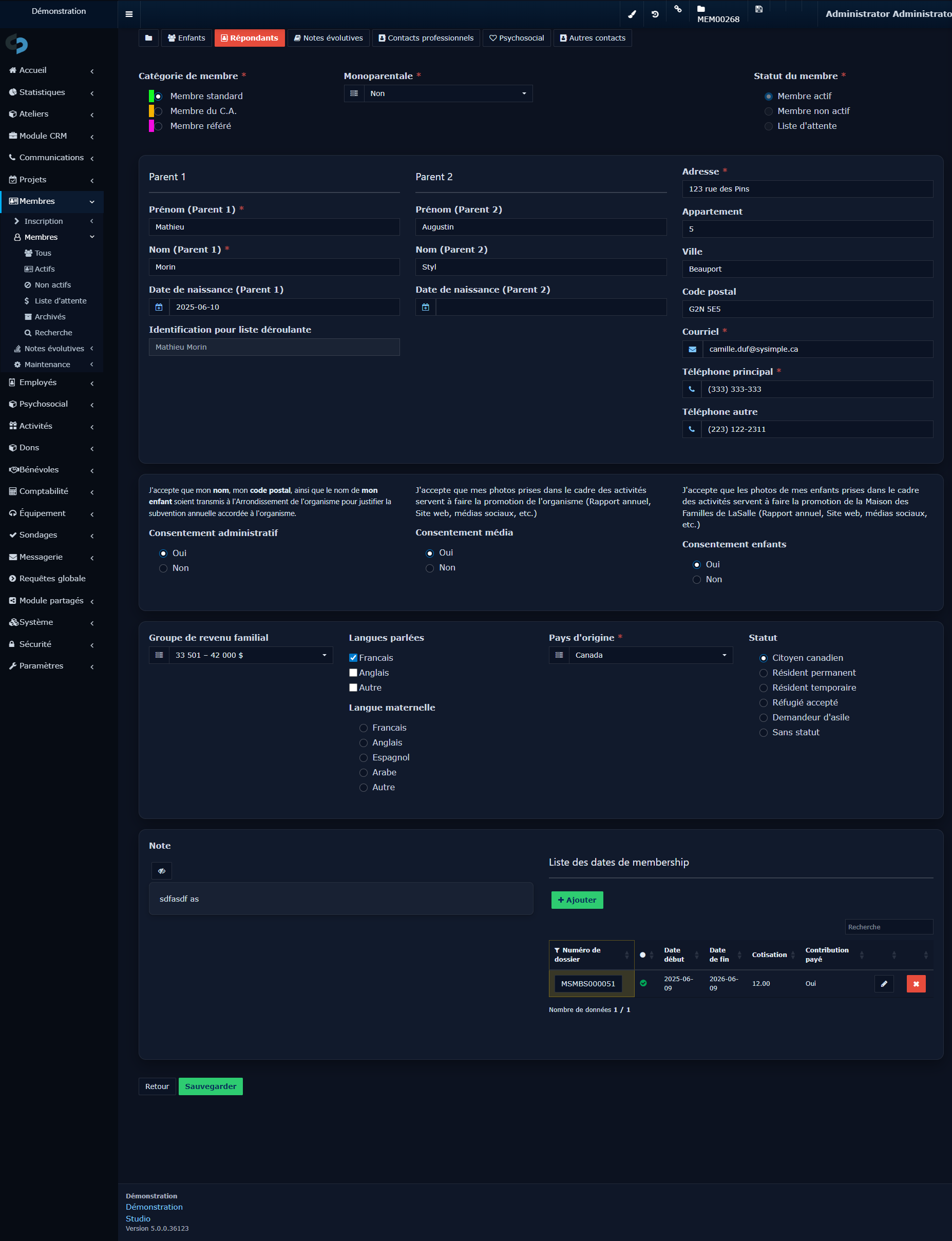This screenshot has height=1241, width=952.
Task: Click the green status check for MSMBS000051
Action: pos(643,983)
